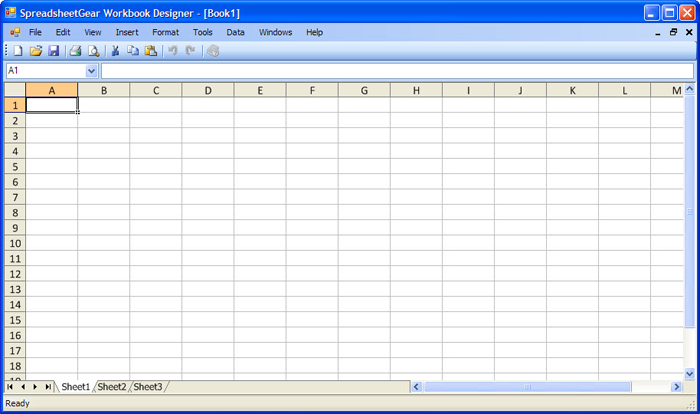Select column D header
Image resolution: width=700 pixels, height=414 pixels.
(208, 90)
